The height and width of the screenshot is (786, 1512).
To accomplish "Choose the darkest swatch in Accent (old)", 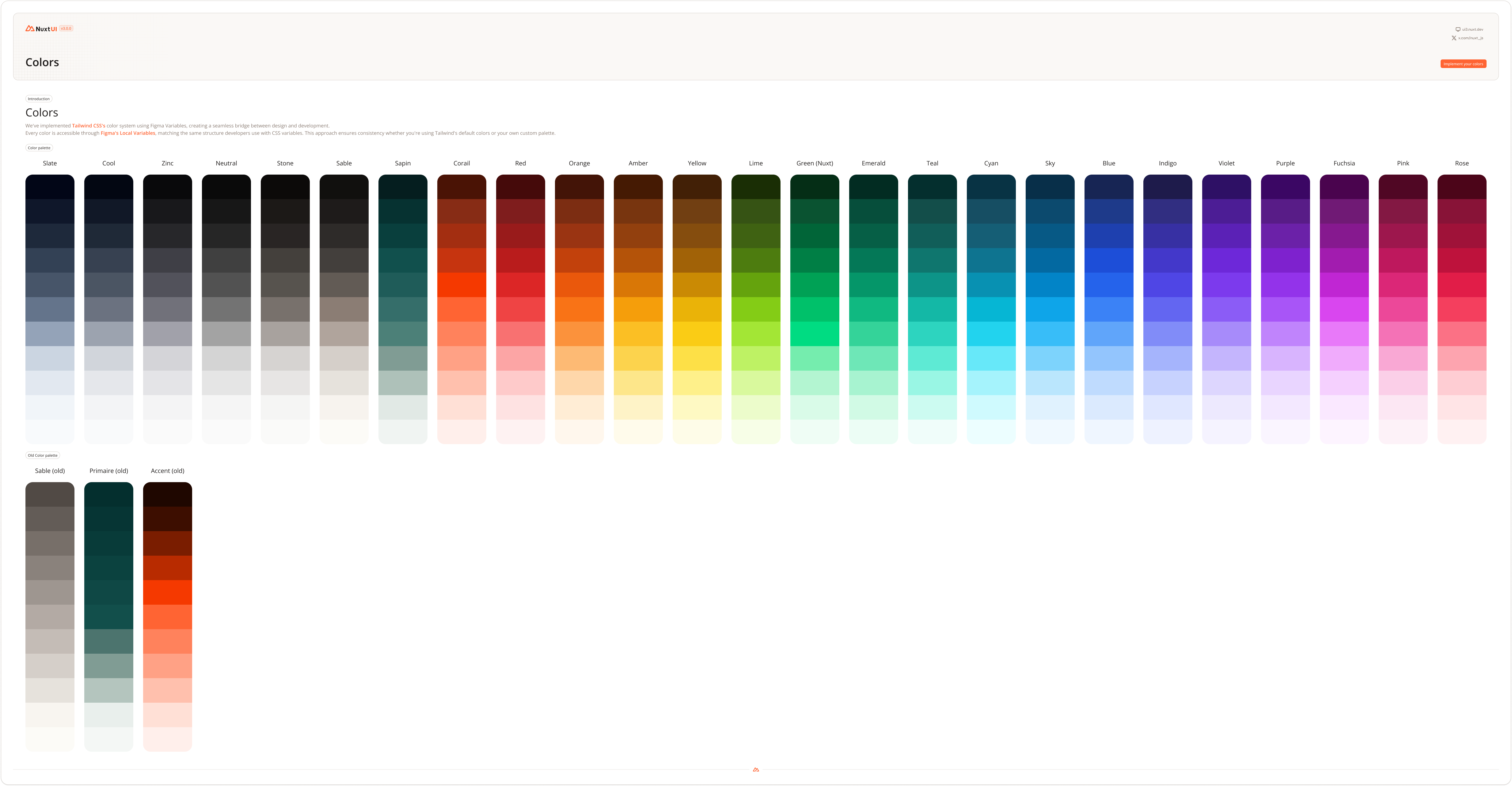I will (x=167, y=494).
